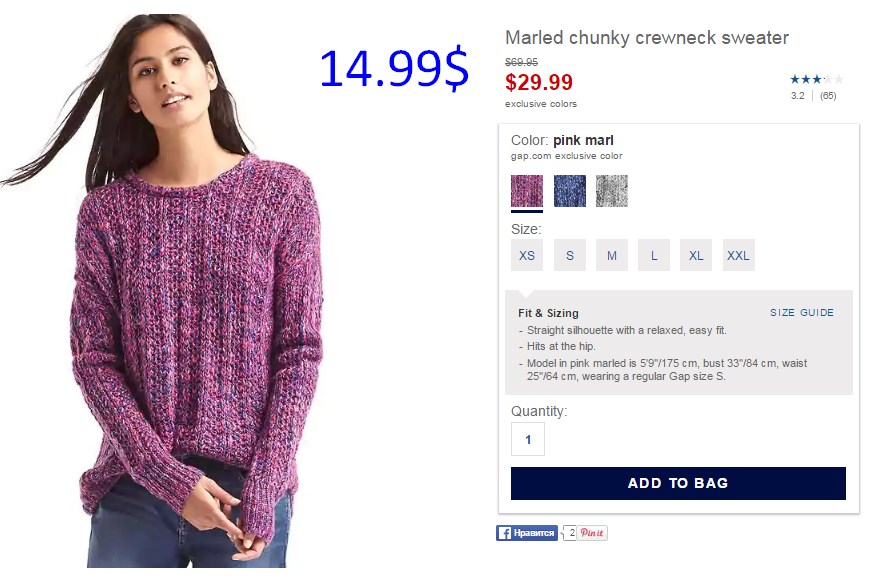Choose size XXL
This screenshot has width=879, height=576.
coord(738,255)
